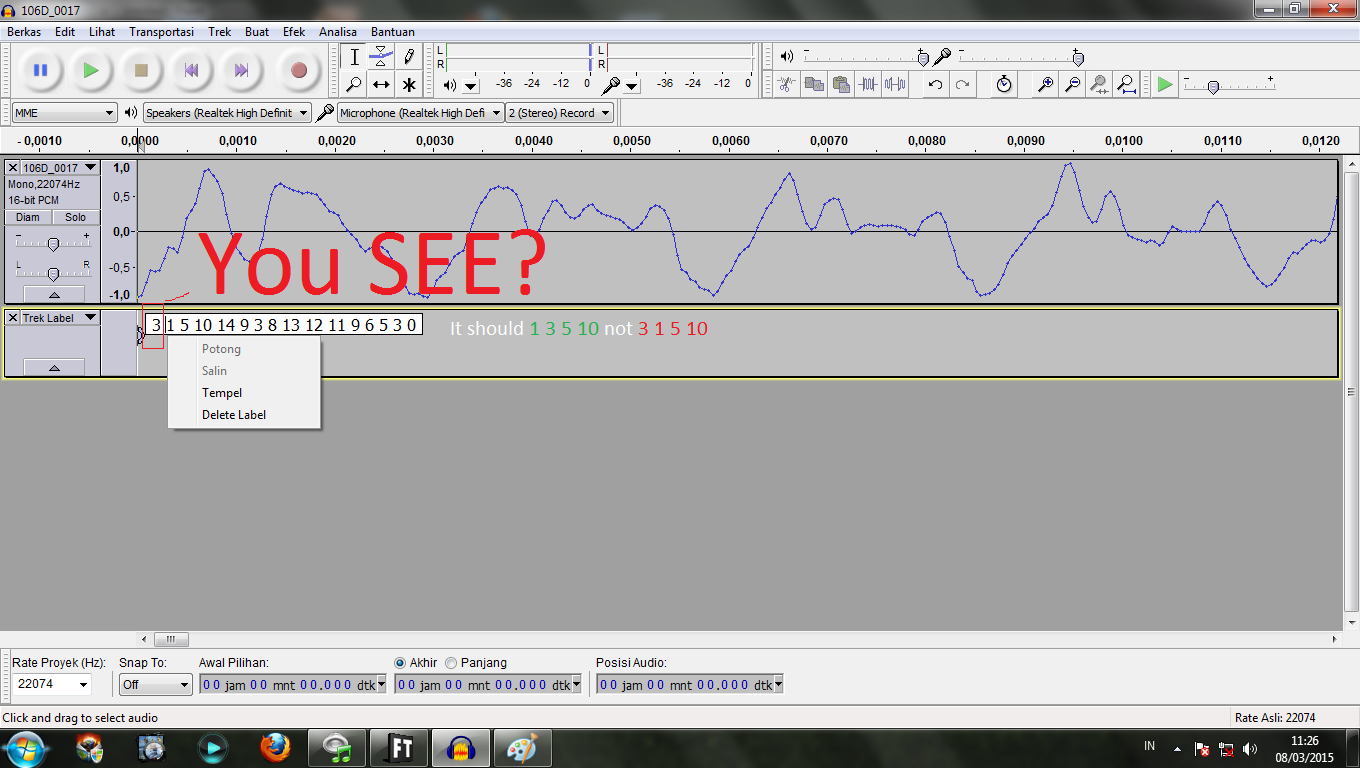1360x768 pixels.
Task: Click the Record button
Action: (x=298, y=70)
